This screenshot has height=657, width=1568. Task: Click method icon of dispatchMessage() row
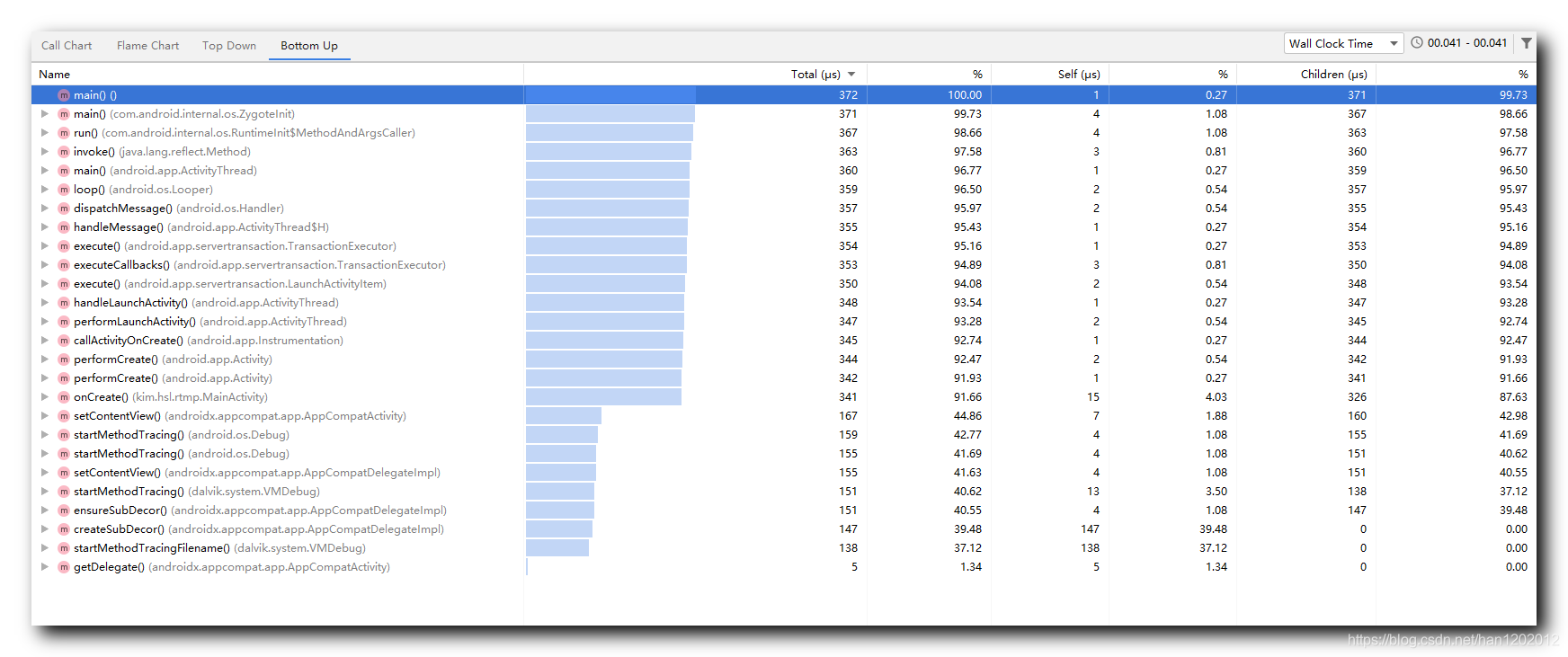[x=64, y=209]
